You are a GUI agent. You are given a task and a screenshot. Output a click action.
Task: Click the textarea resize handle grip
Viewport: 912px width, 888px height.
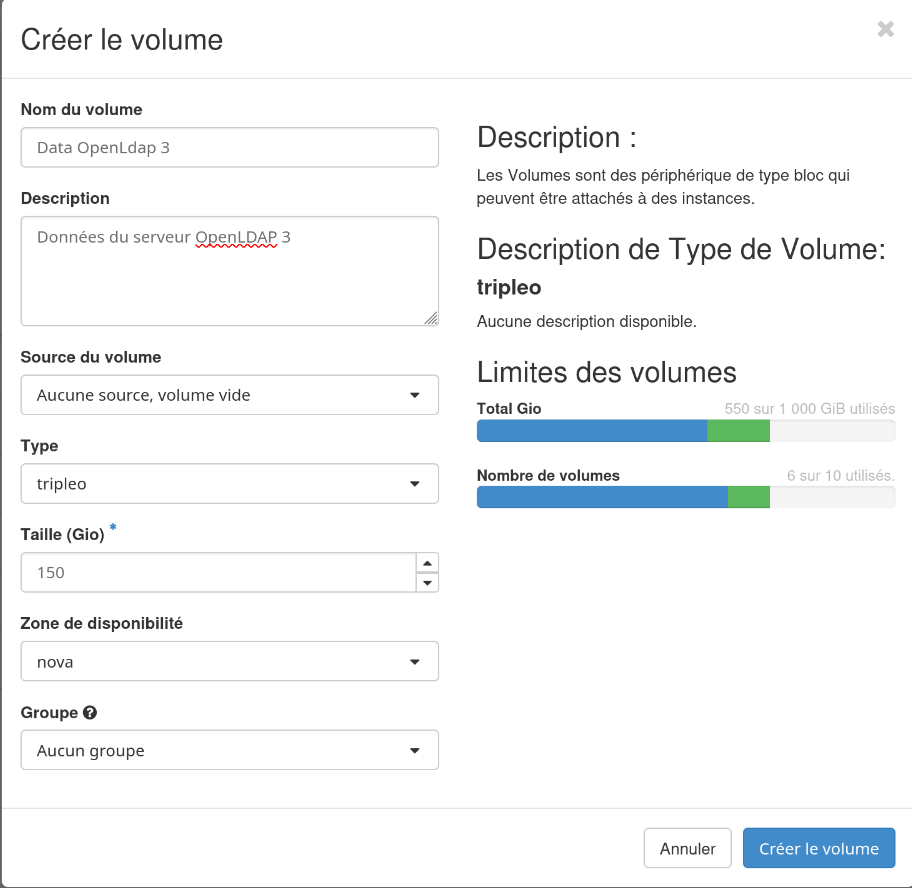(x=431, y=317)
